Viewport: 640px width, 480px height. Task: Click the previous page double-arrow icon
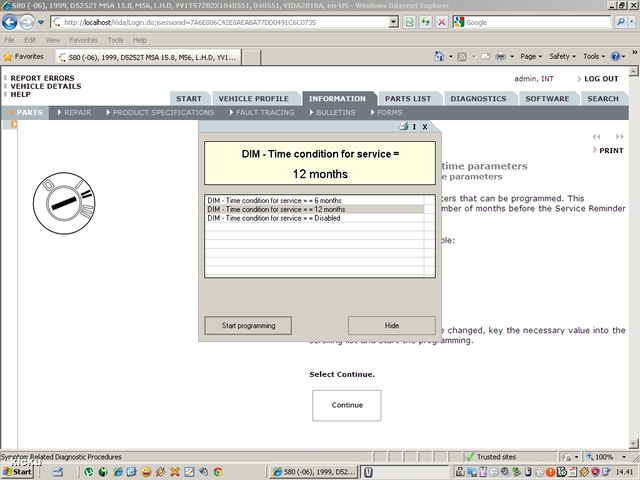click(x=595, y=137)
